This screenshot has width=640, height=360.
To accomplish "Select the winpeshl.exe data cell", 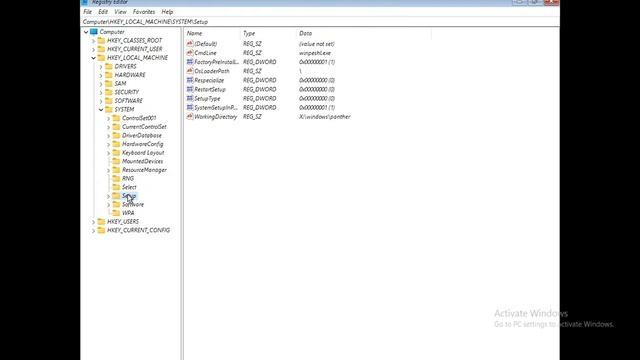I will click(x=315, y=53).
